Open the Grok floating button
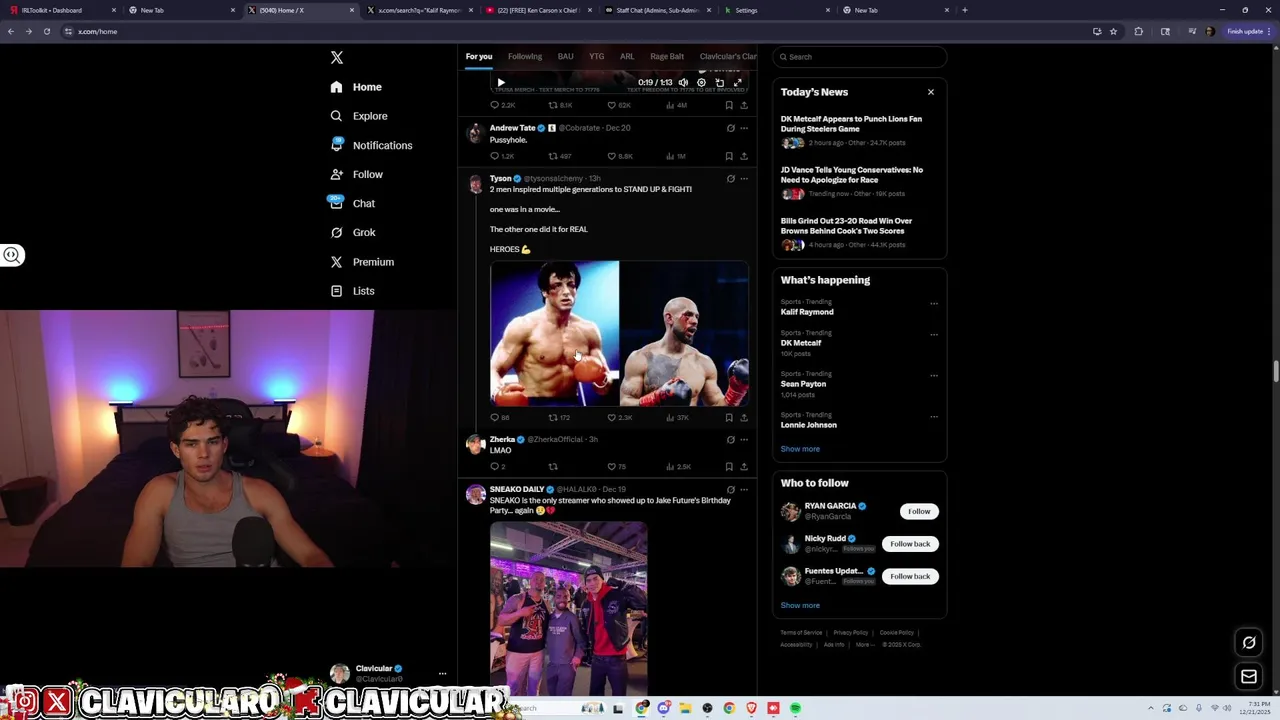This screenshot has height=720, width=1280. (x=1249, y=642)
